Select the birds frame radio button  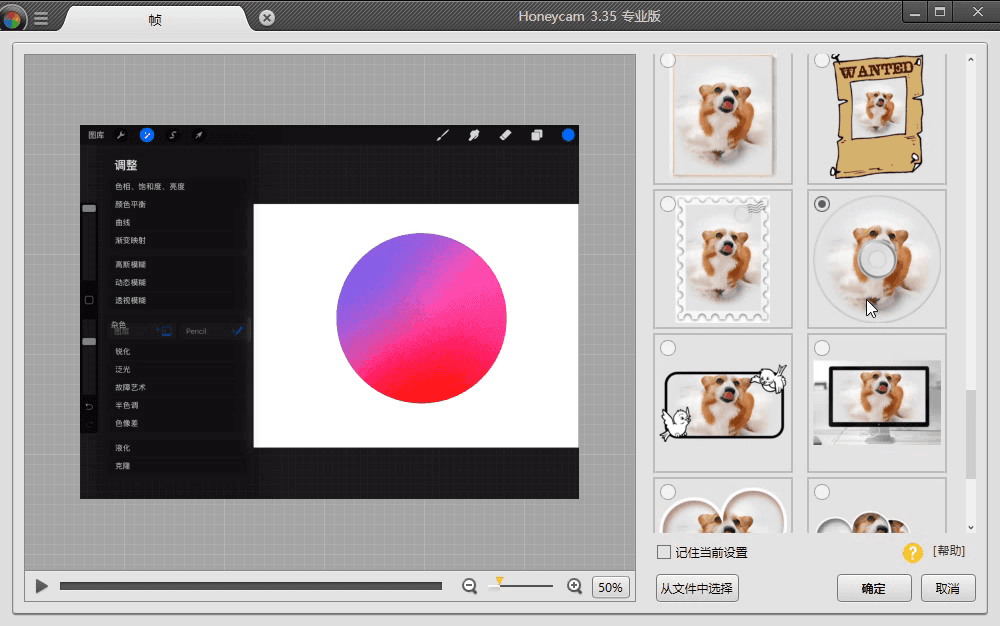point(668,348)
